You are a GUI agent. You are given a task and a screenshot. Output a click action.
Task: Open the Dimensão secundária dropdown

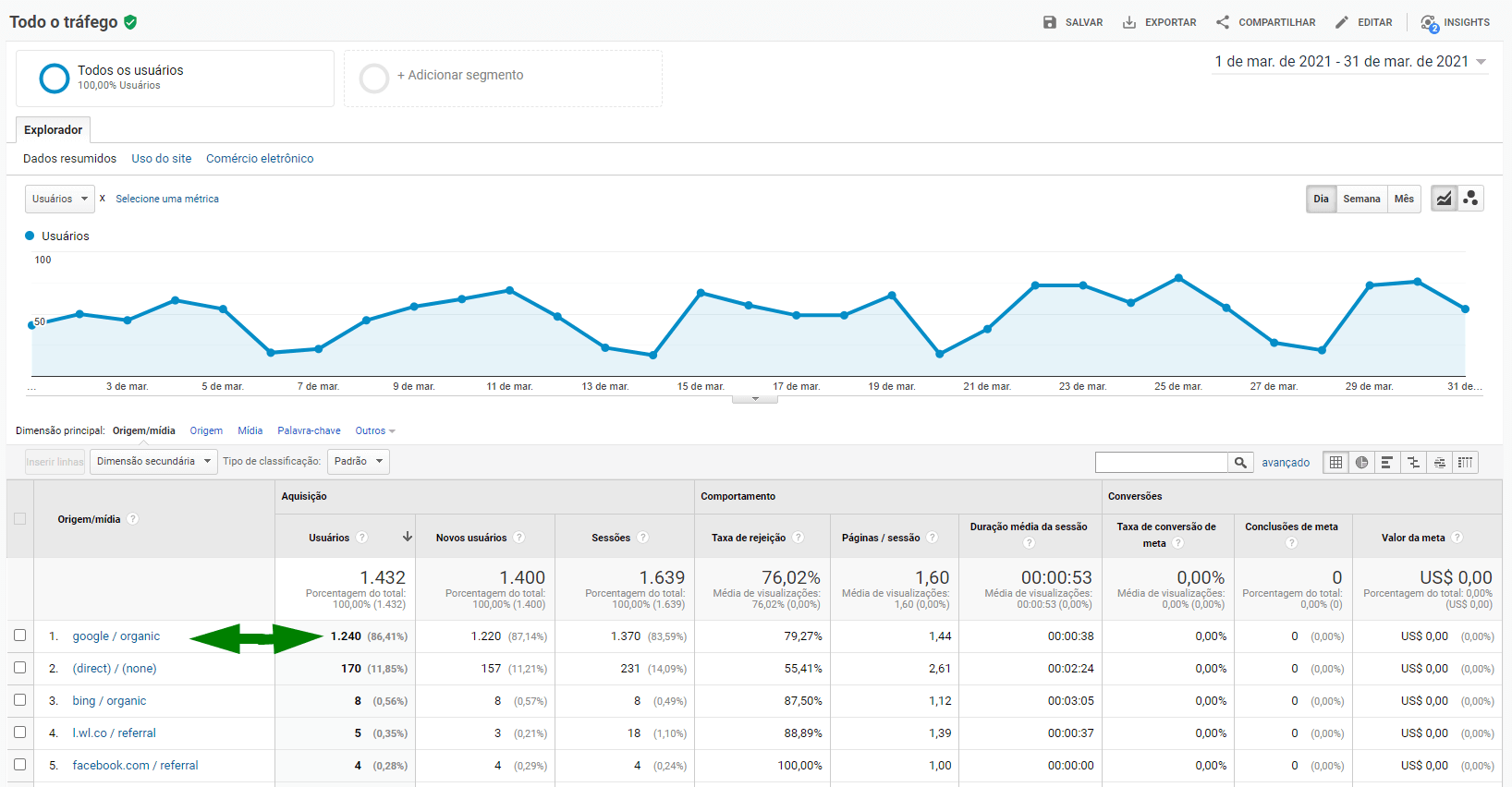[153, 462]
